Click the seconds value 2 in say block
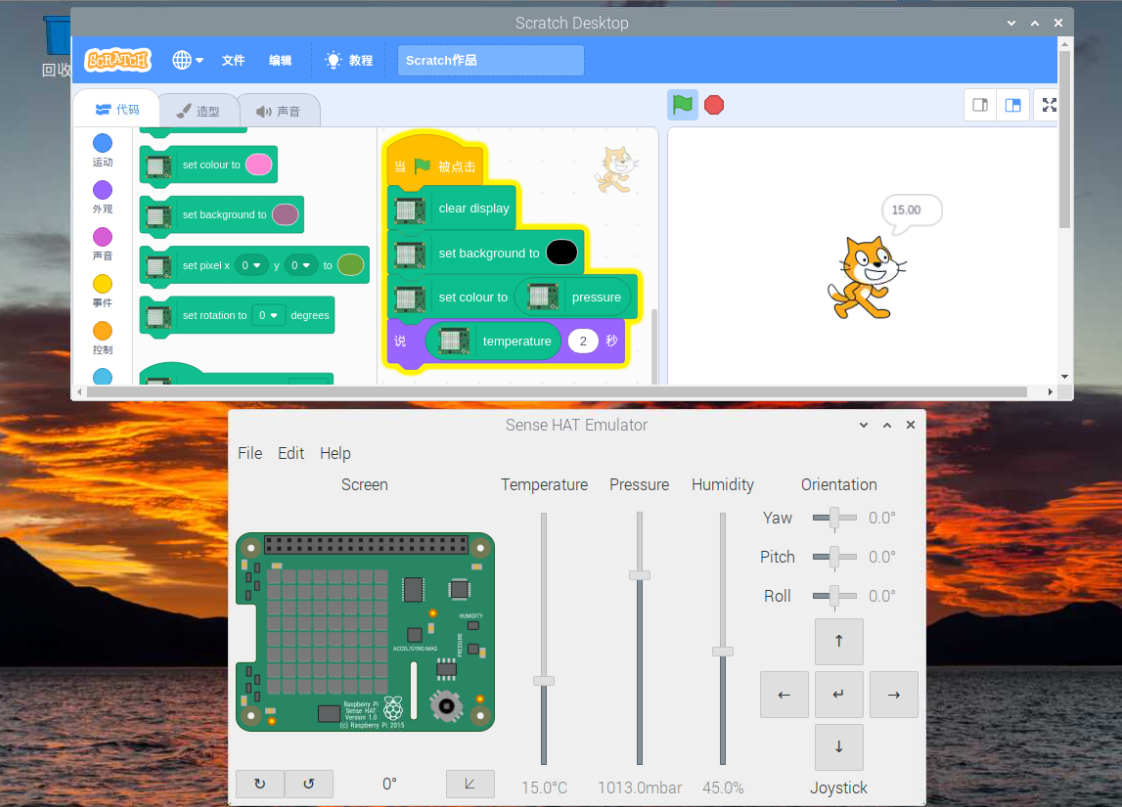Viewport: 1122px width, 807px height. coord(583,341)
